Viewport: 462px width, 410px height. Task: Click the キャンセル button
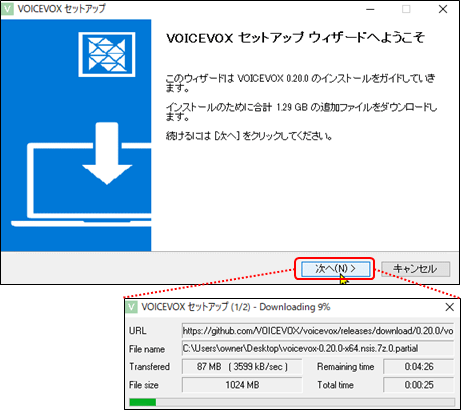[415, 269]
